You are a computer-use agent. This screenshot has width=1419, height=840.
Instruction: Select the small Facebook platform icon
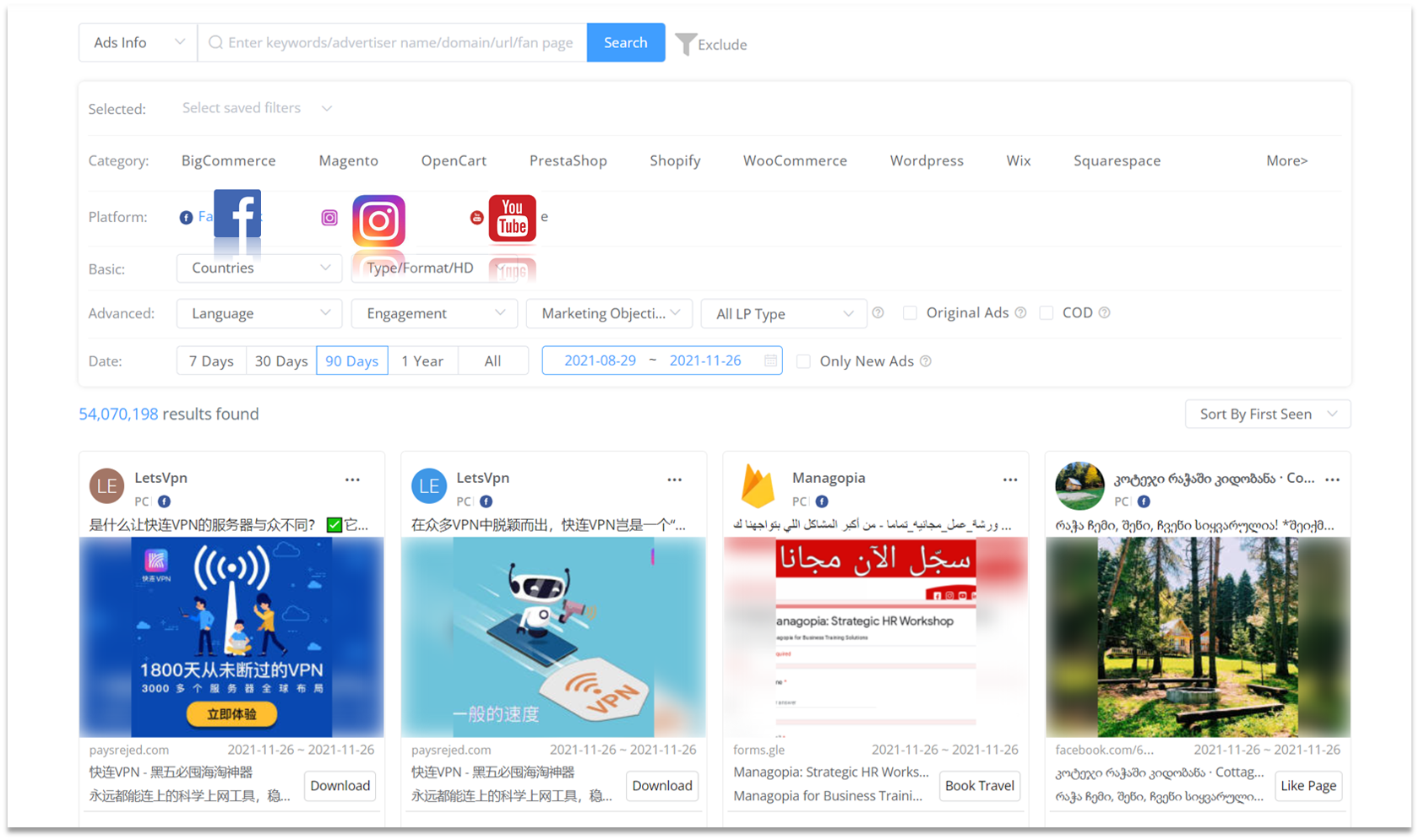(x=186, y=218)
